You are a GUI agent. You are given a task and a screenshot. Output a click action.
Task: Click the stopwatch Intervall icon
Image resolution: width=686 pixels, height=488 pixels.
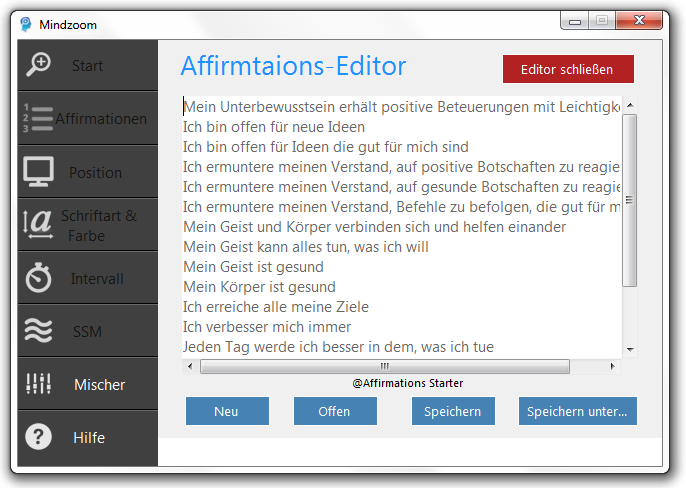(38, 277)
